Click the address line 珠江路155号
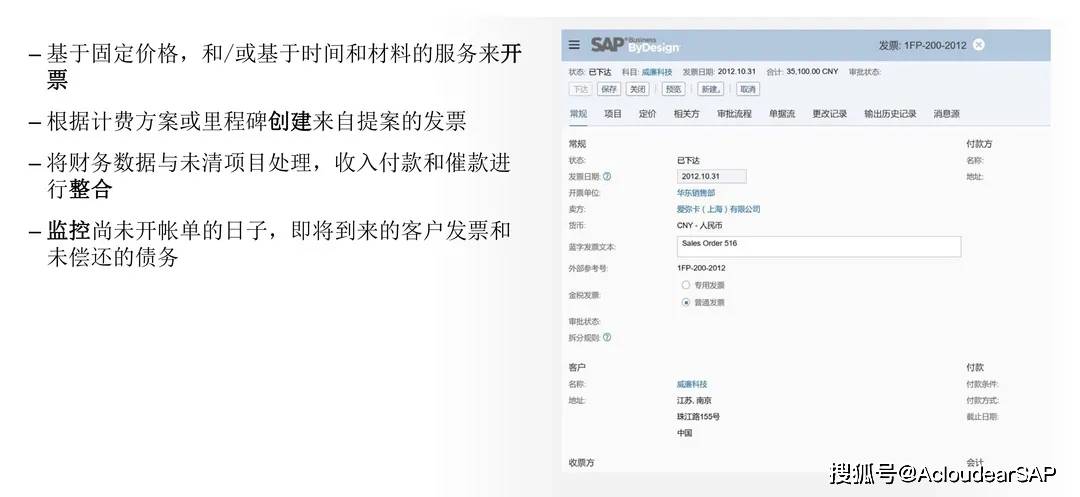Image resolution: width=1080 pixels, height=497 pixels. pos(698,417)
